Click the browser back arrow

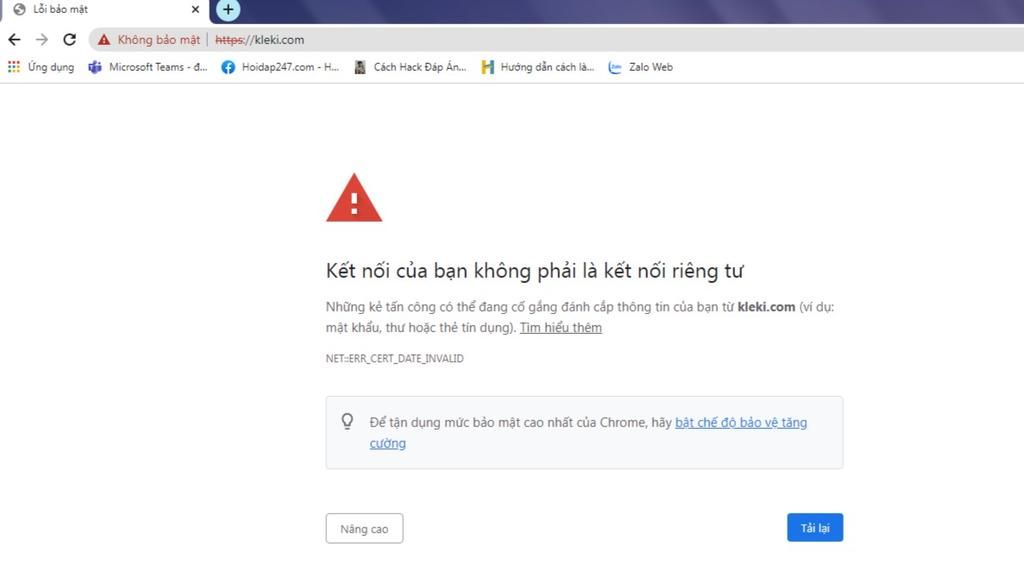tap(14, 40)
